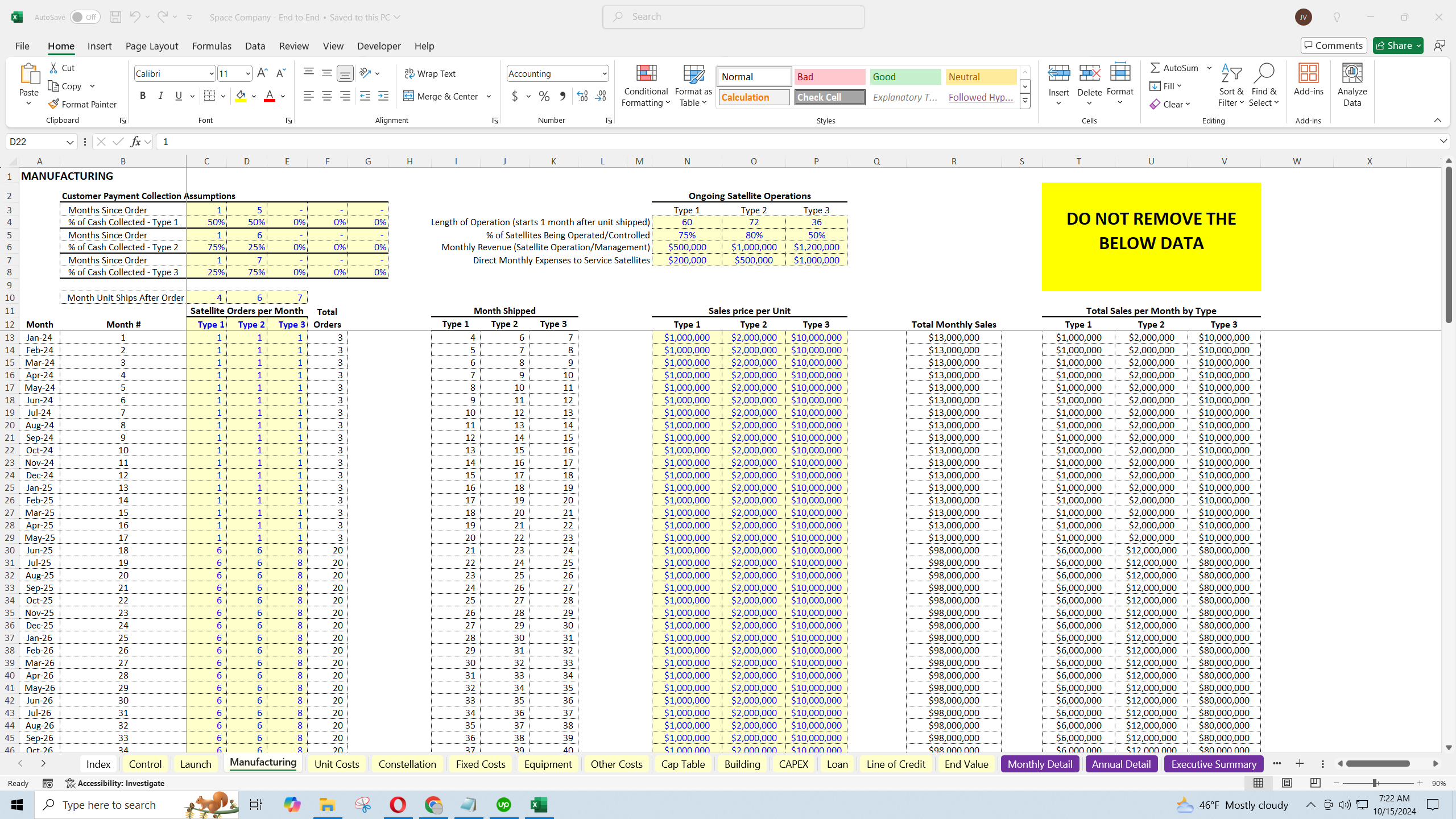Click the Insert Function fx icon

(135, 142)
